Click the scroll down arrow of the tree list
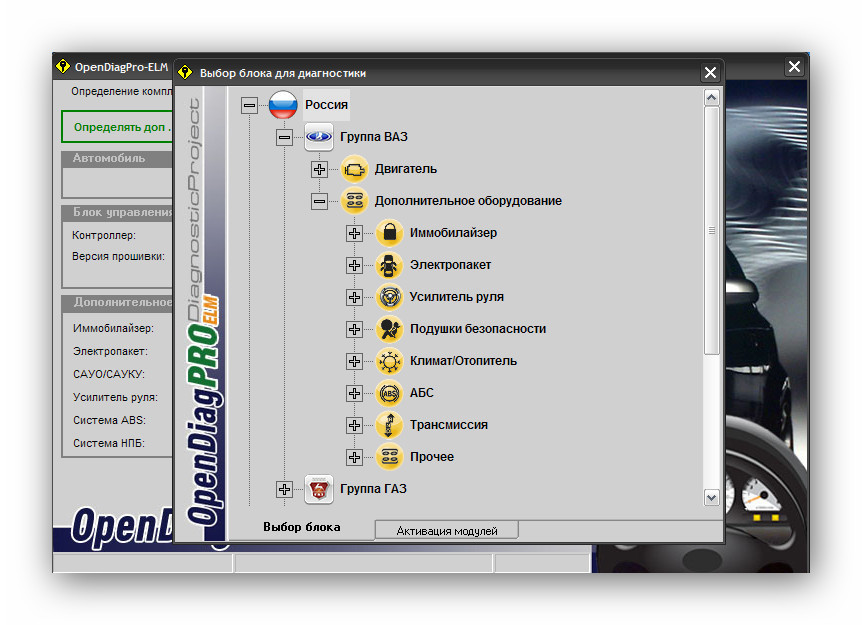The image size is (862, 625). point(711,497)
